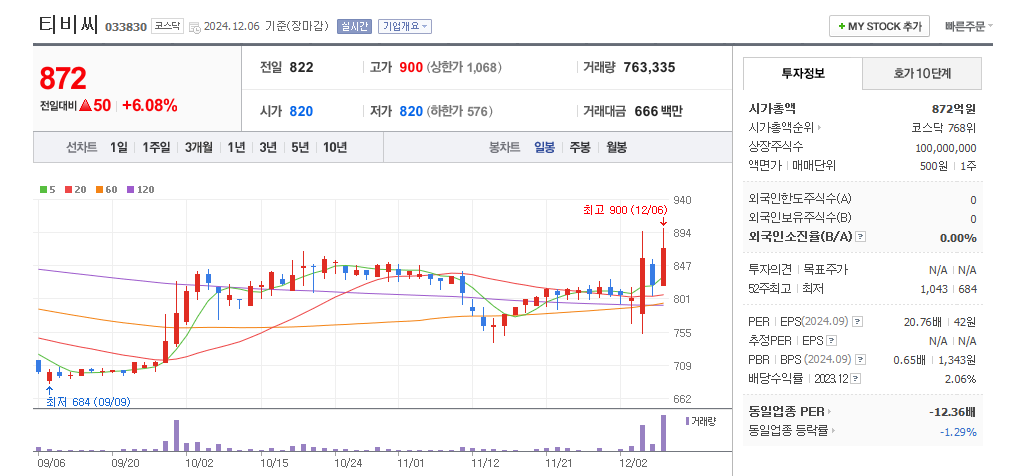This screenshot has width=1012, height=476.
Task: Click the 최고 900 (12/06) chart marker
Action: pos(625,210)
